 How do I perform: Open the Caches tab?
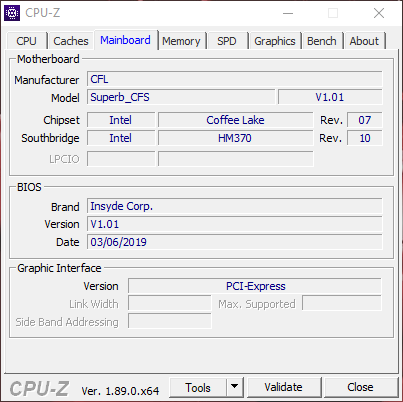click(x=71, y=41)
